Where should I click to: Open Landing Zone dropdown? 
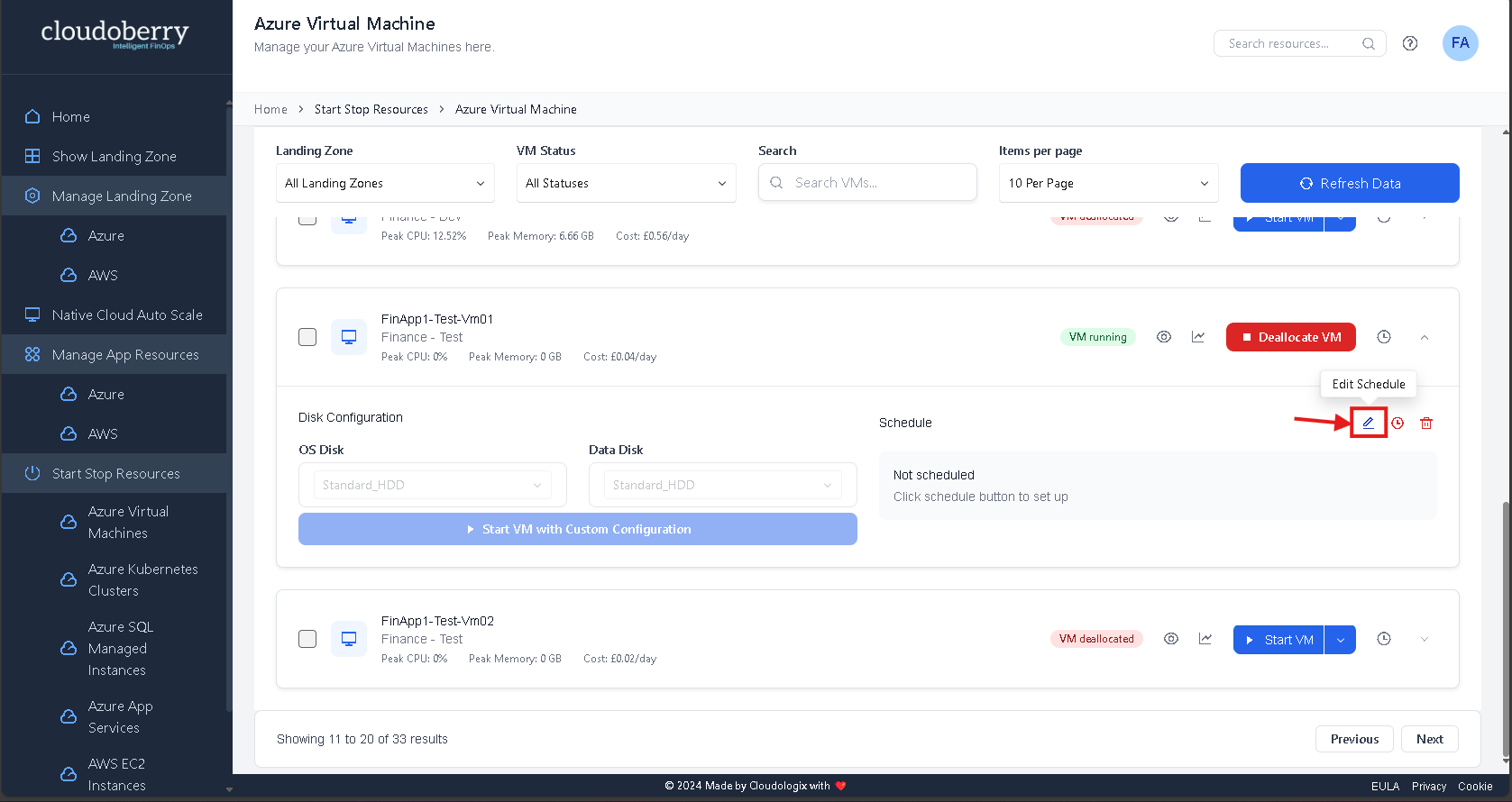tap(385, 183)
